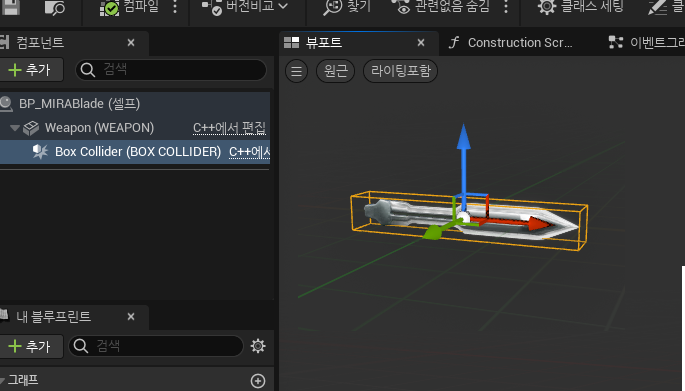Select Box Collider component icon
The image size is (685, 391).
click(40, 152)
